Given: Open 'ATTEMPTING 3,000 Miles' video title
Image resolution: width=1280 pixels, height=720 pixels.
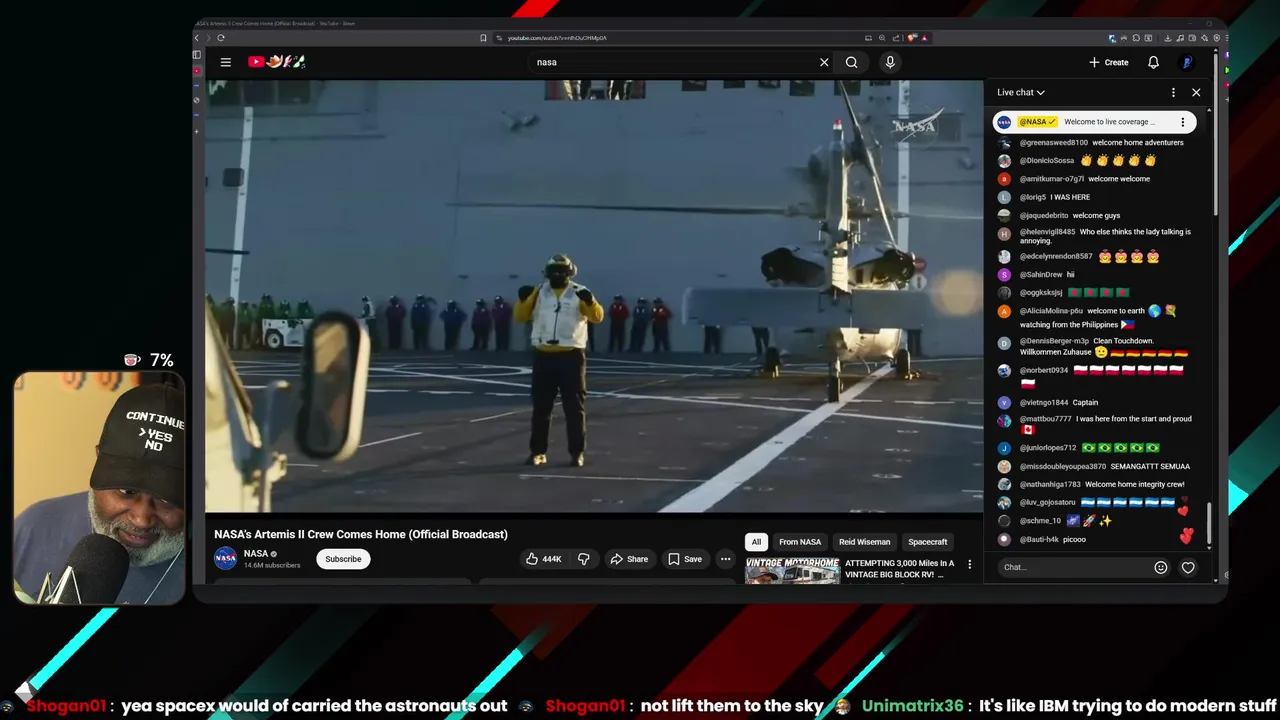Looking at the screenshot, I should click(900, 569).
